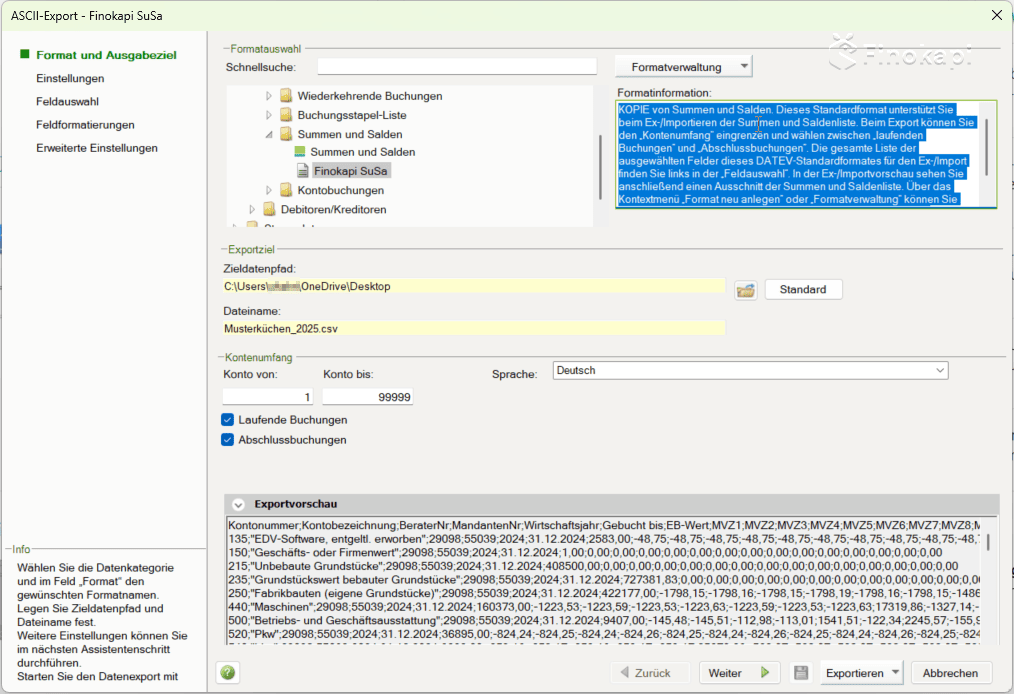1014x694 pixels.
Task: Click the Formatinformation text scrollbar
Action: (x=987, y=147)
